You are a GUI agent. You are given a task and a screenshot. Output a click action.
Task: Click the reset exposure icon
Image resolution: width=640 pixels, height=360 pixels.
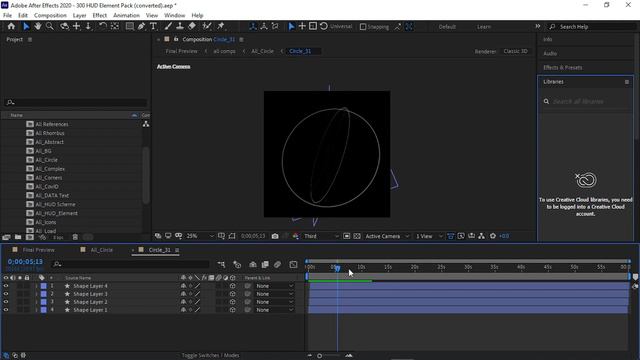(x=493, y=236)
